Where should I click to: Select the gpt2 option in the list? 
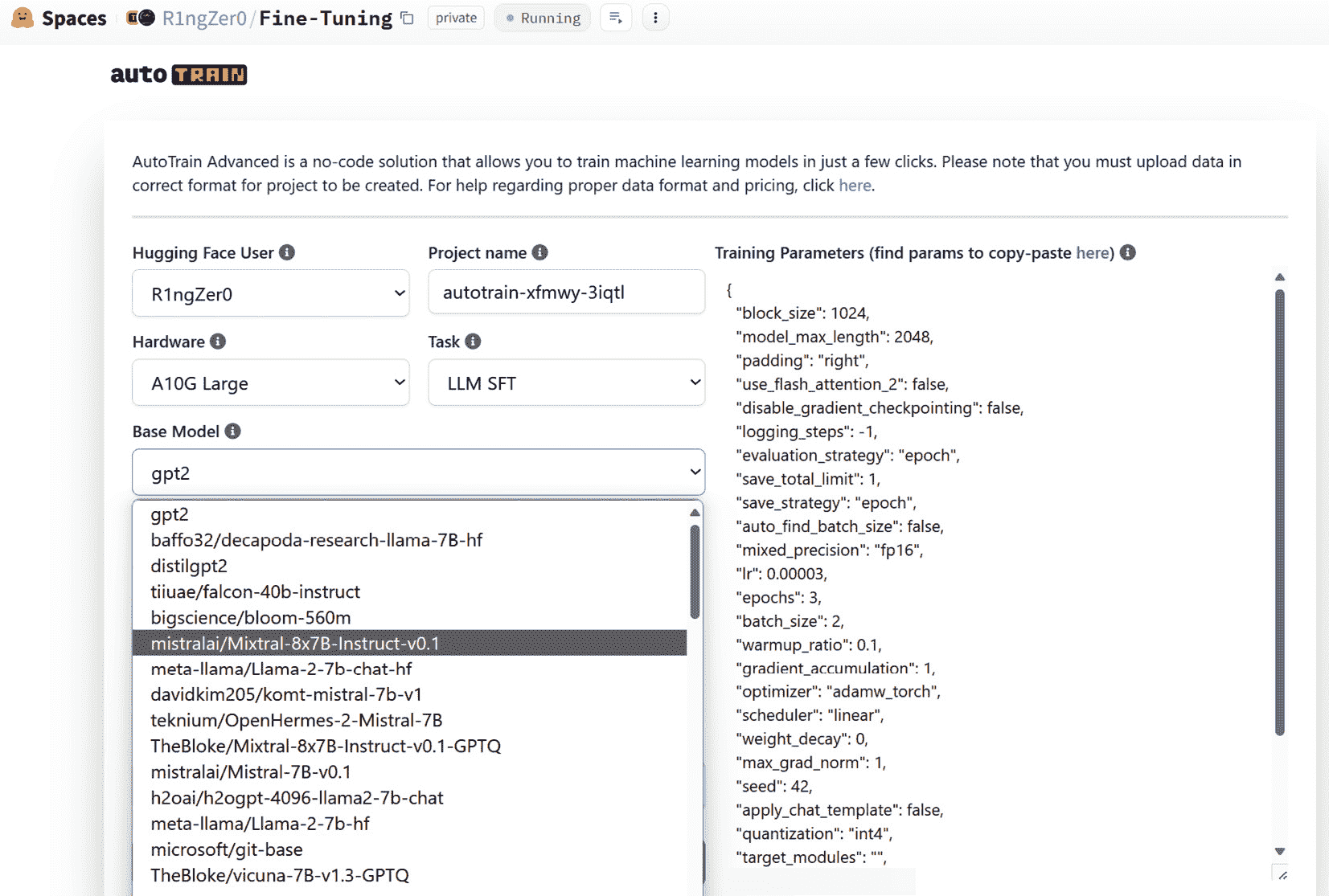[410, 514]
